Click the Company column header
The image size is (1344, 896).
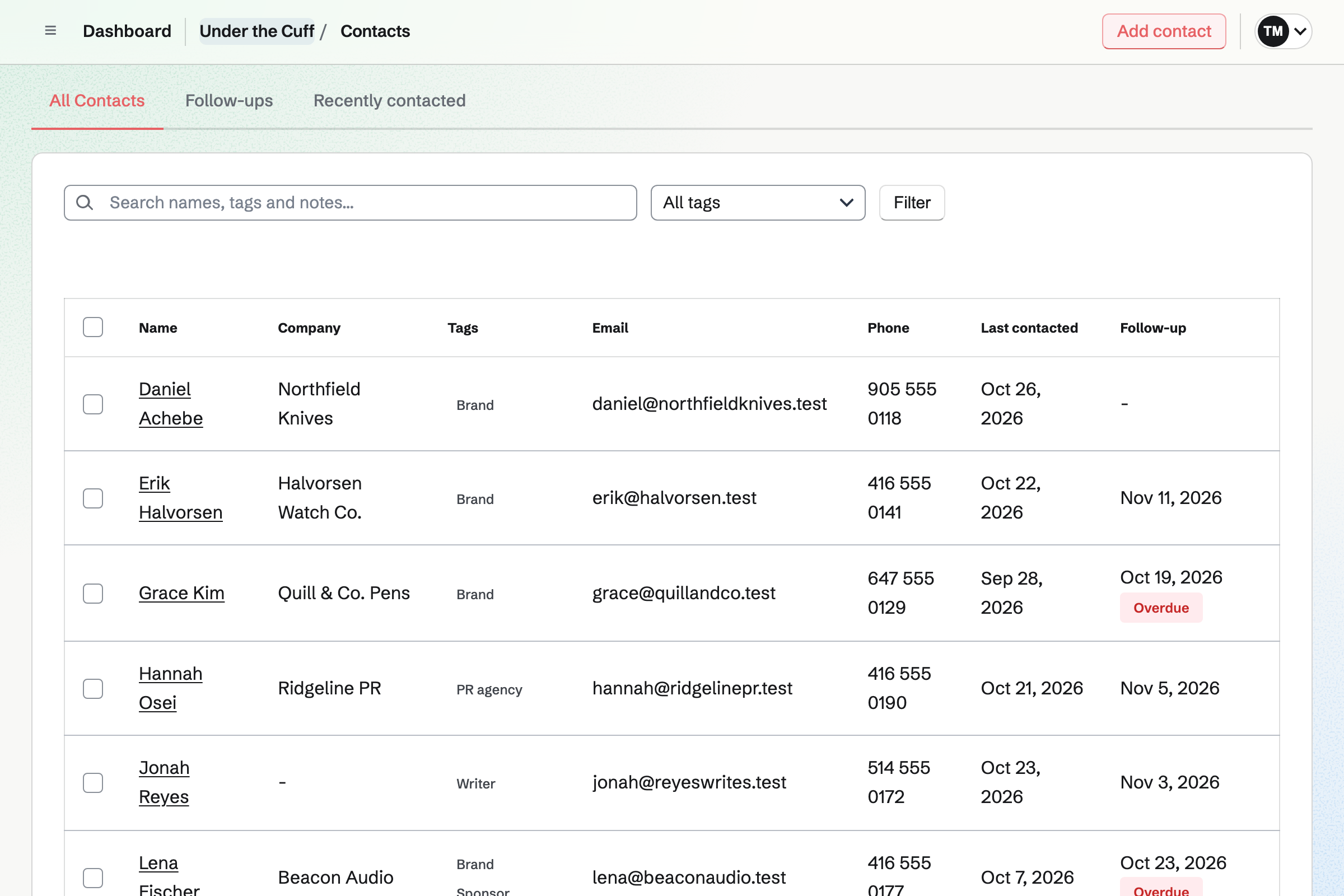pyautogui.click(x=309, y=328)
